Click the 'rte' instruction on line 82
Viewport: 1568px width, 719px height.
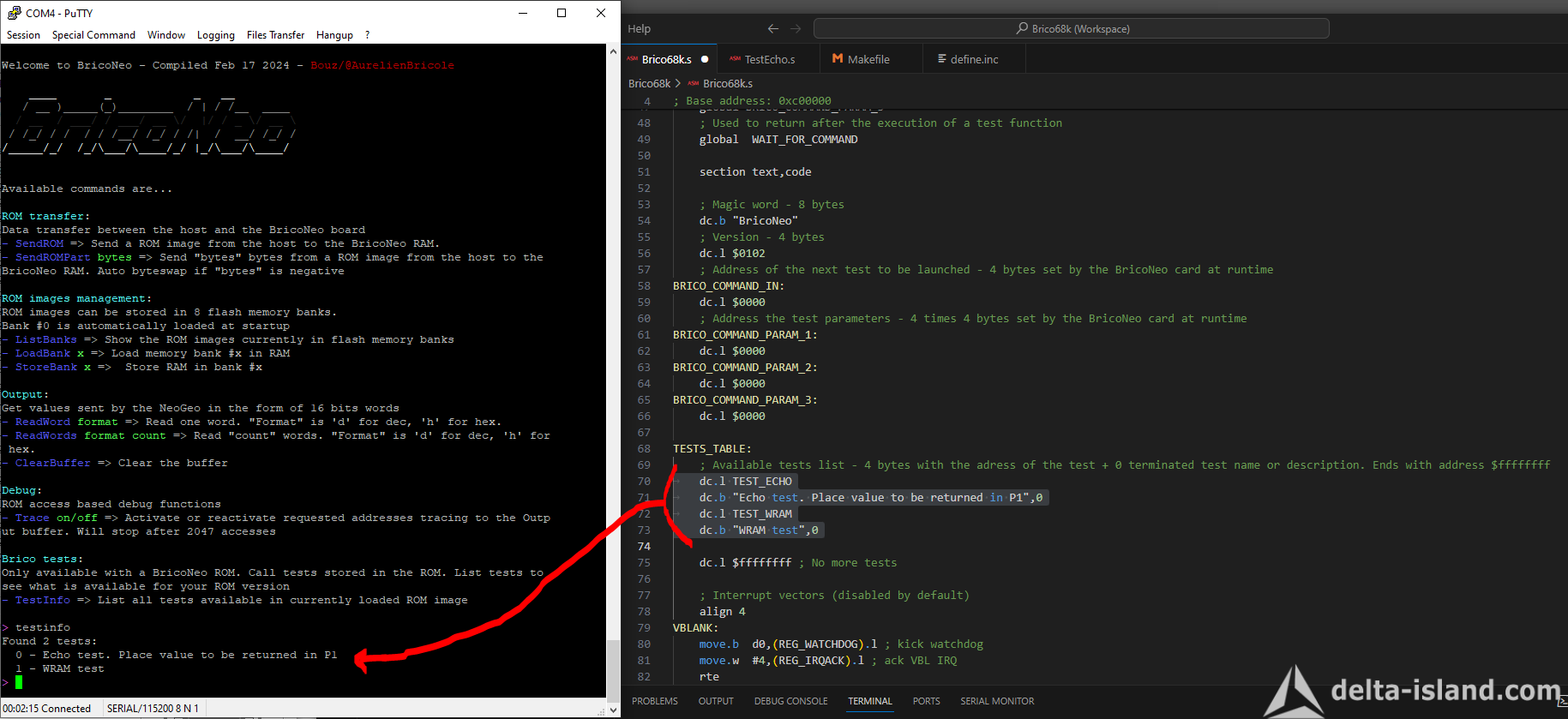pos(709,676)
